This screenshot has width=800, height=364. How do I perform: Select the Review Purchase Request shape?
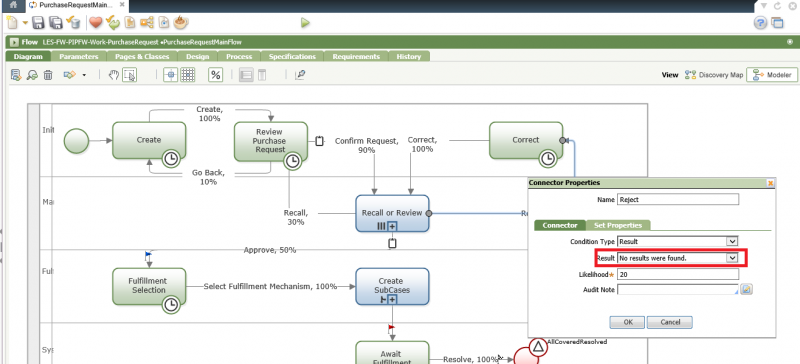point(271,141)
